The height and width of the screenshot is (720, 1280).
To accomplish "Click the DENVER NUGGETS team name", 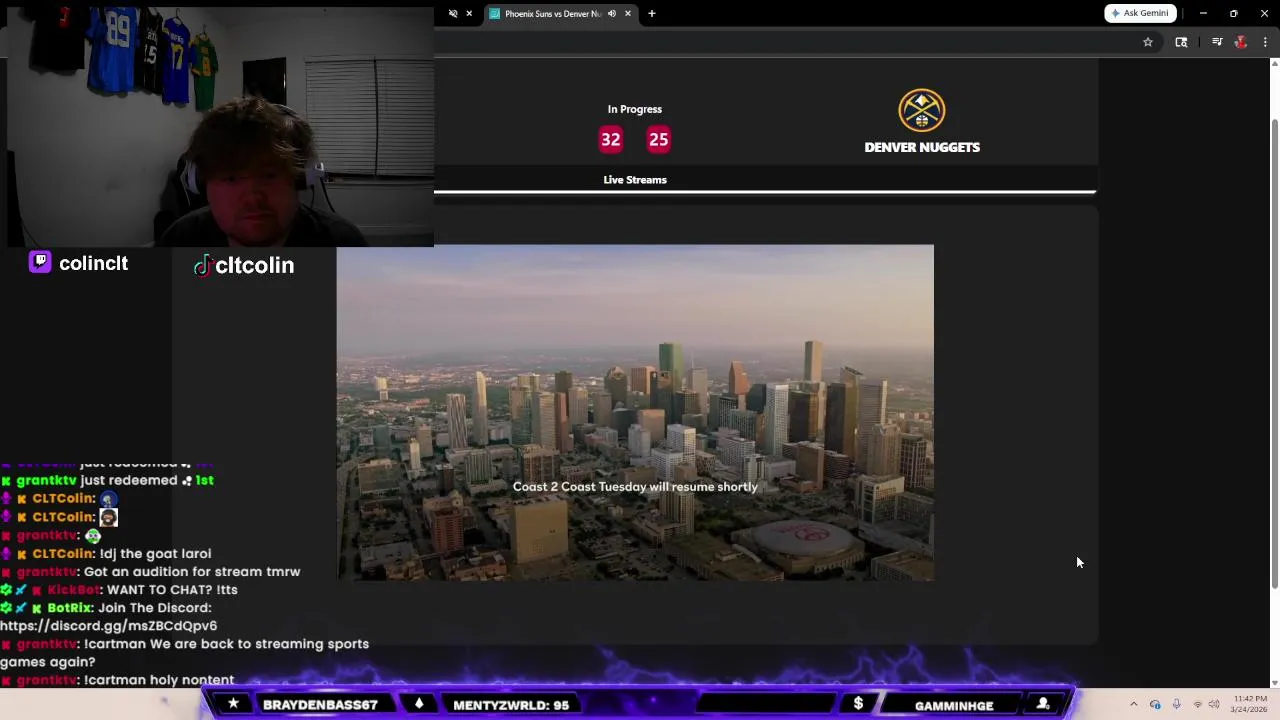I will 922,147.
